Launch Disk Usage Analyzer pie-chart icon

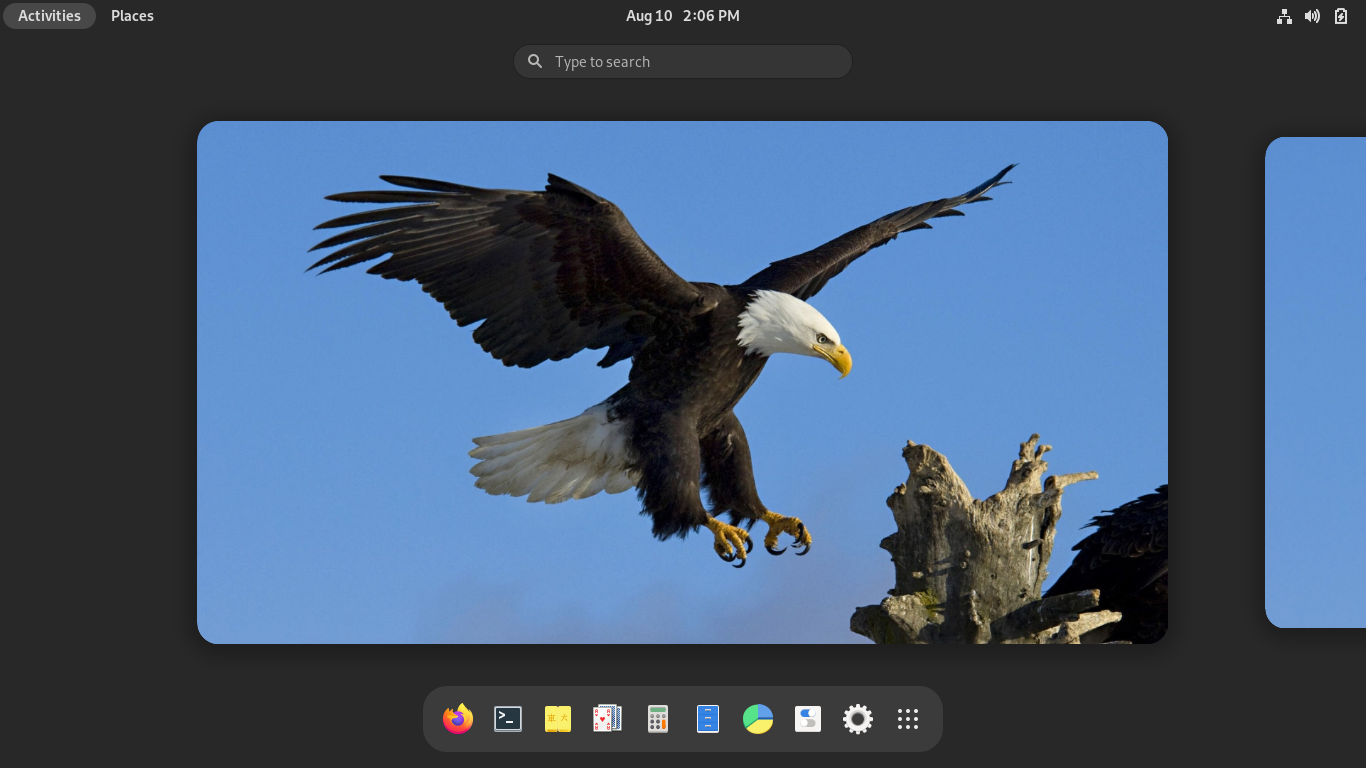pyautogui.click(x=758, y=718)
